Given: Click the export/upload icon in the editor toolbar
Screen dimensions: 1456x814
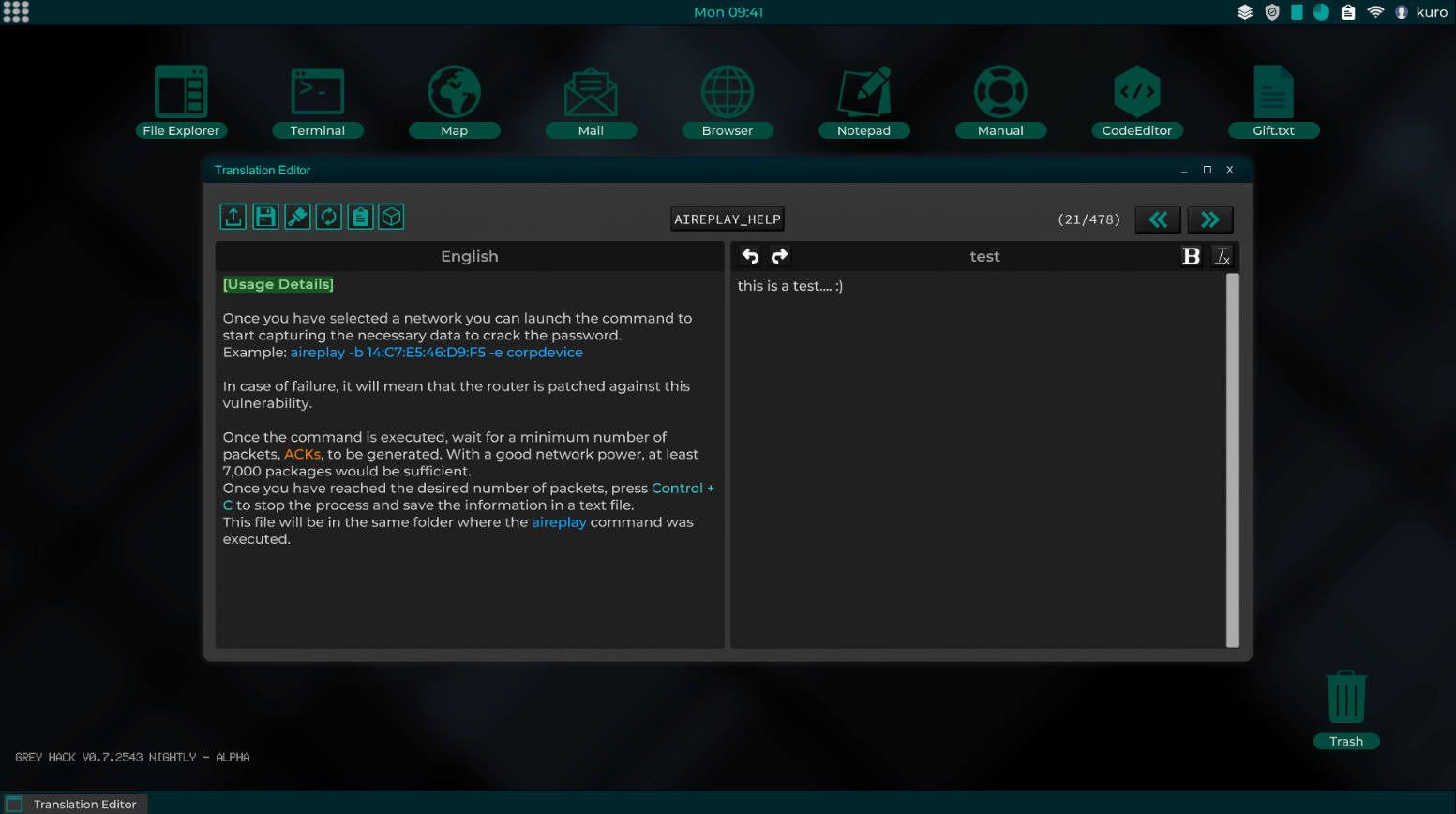Looking at the screenshot, I should click(x=233, y=218).
